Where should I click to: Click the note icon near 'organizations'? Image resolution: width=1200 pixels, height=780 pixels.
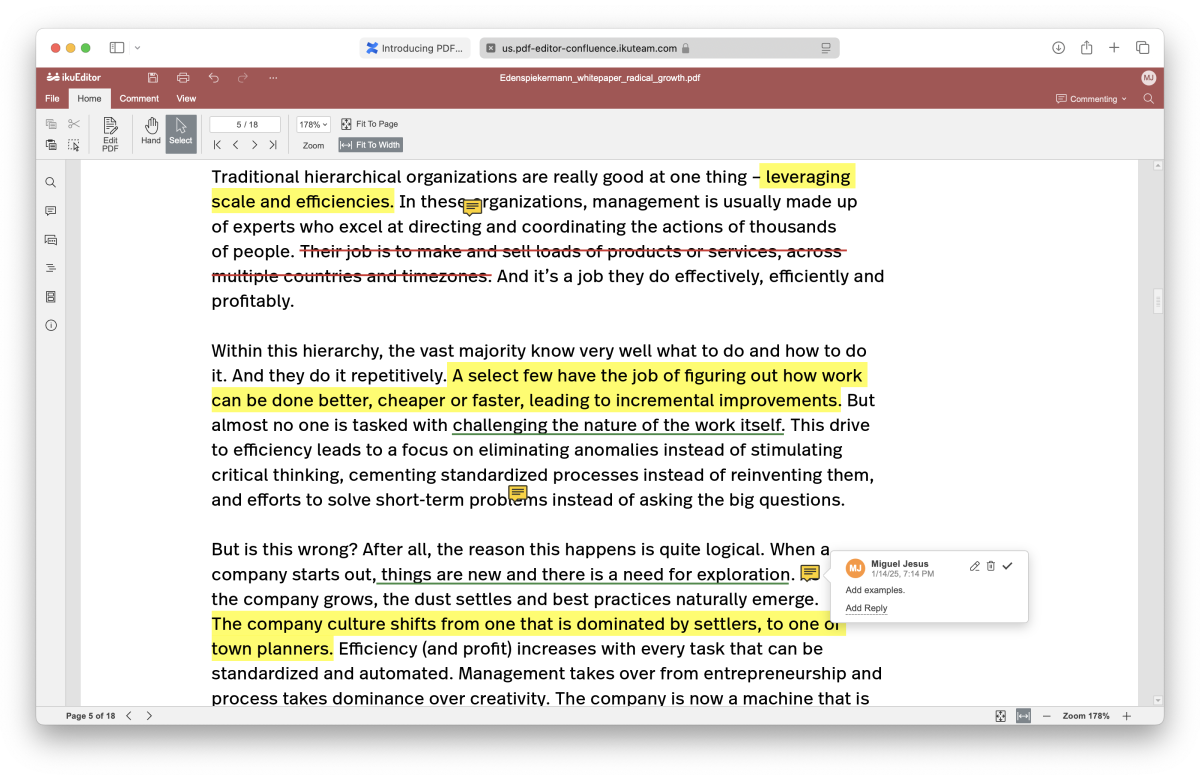[x=473, y=207]
